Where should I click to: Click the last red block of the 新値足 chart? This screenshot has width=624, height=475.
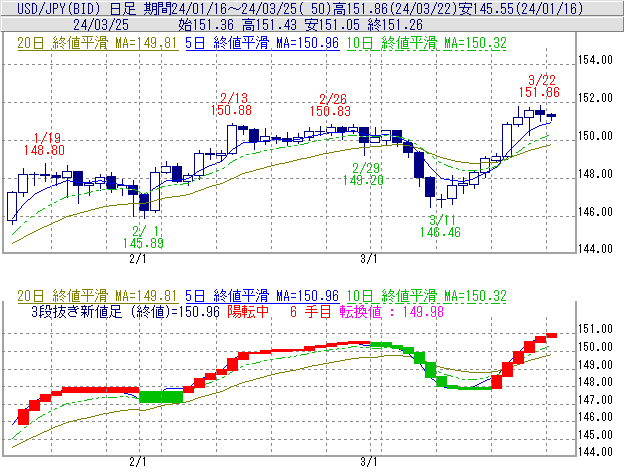pos(552,335)
